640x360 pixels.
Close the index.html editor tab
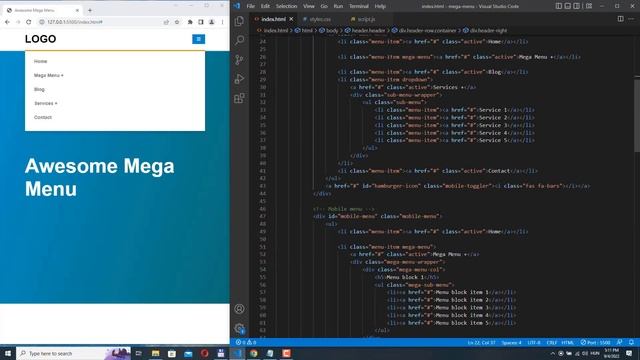click(x=291, y=19)
